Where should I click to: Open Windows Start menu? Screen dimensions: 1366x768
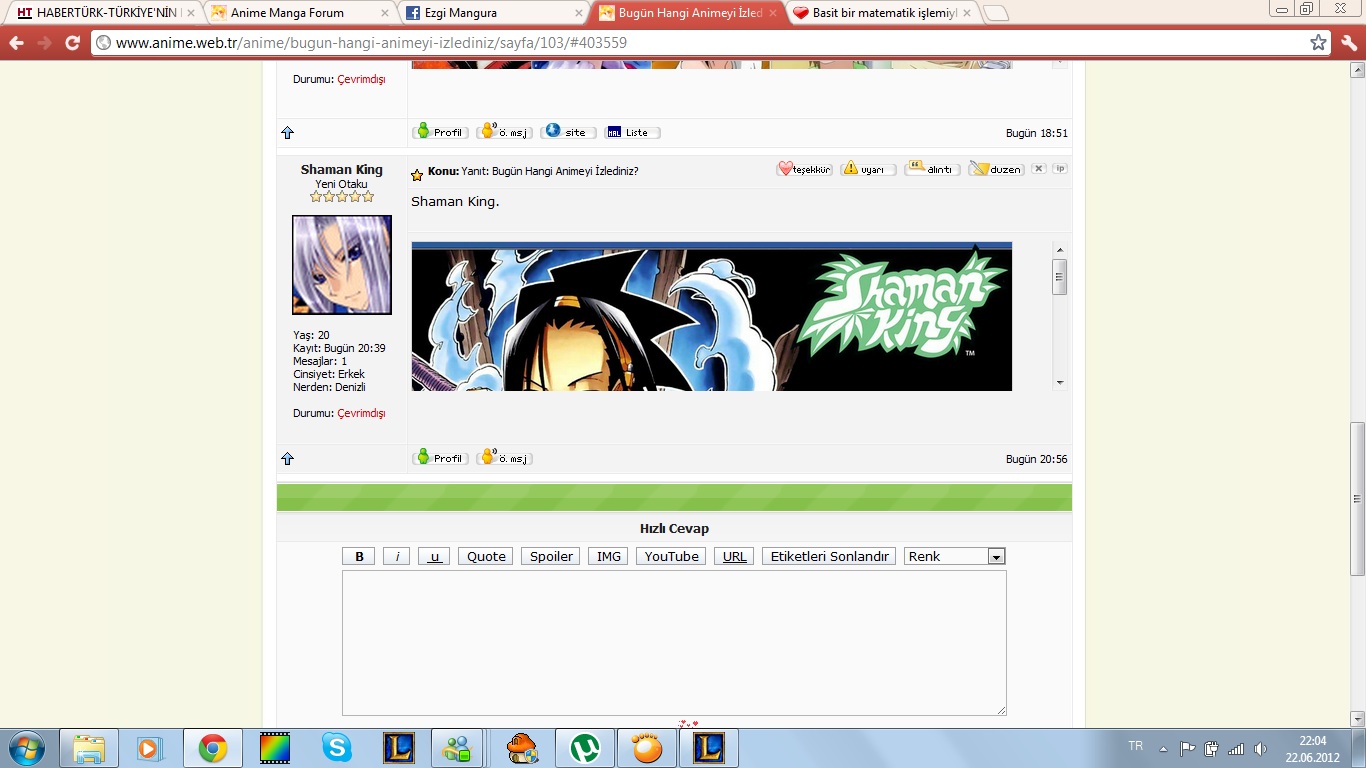[x=25, y=747]
